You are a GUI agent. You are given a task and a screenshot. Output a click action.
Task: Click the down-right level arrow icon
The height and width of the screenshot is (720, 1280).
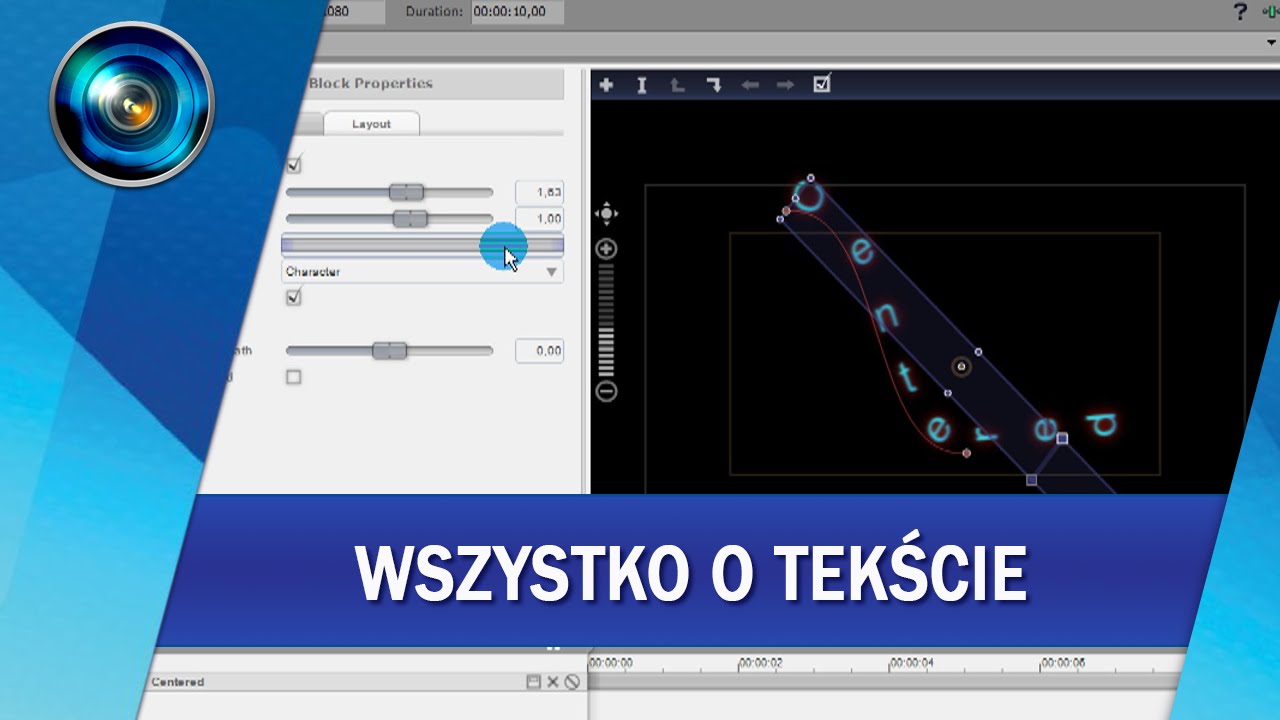pyautogui.click(x=713, y=85)
